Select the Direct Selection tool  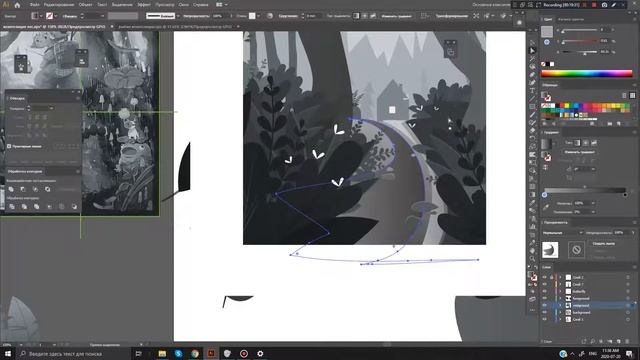point(532,51)
